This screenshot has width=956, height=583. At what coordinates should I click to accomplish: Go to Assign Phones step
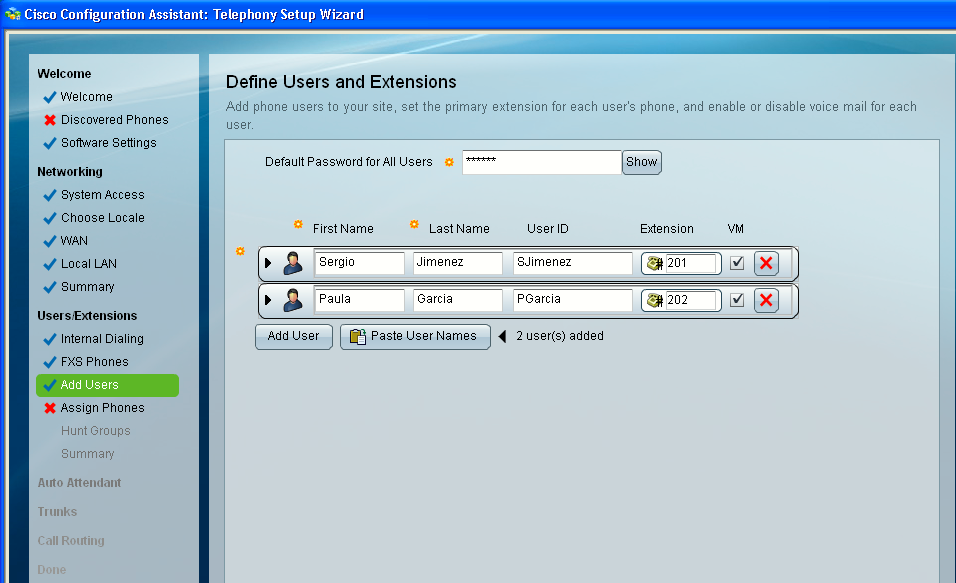pyautogui.click(x=102, y=408)
